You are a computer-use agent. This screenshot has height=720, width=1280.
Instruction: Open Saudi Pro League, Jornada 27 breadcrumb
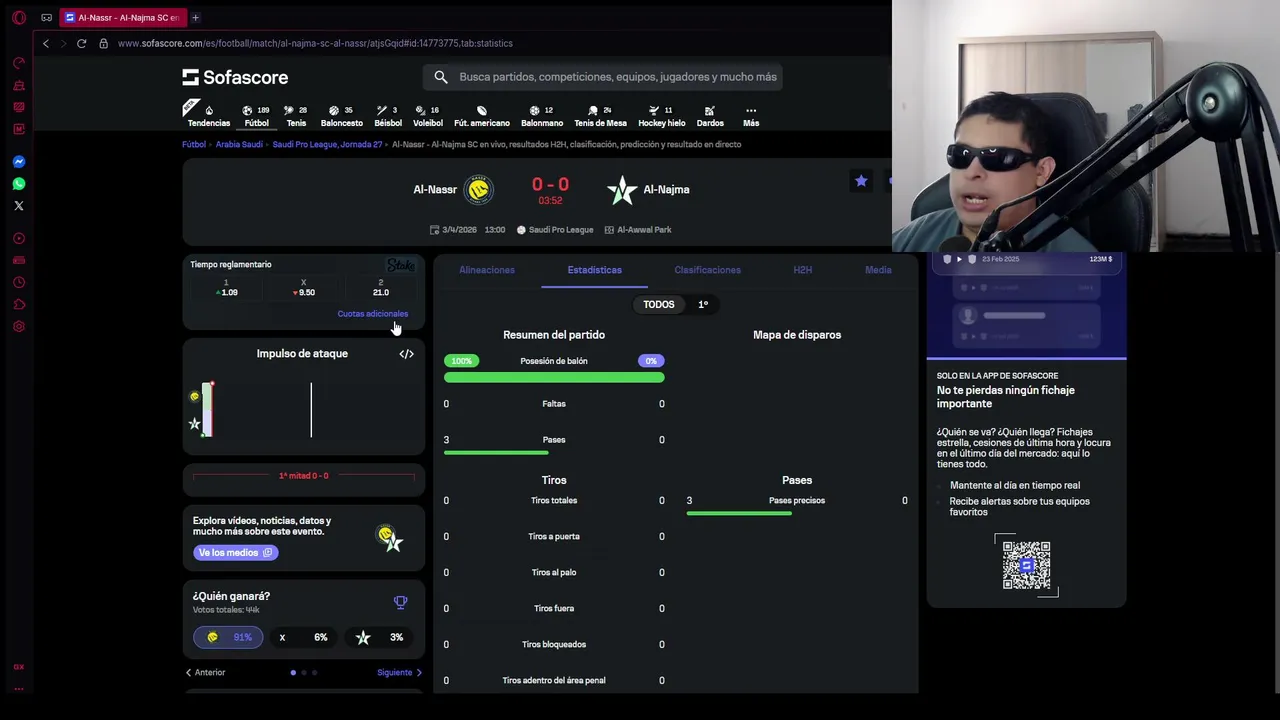(x=327, y=144)
